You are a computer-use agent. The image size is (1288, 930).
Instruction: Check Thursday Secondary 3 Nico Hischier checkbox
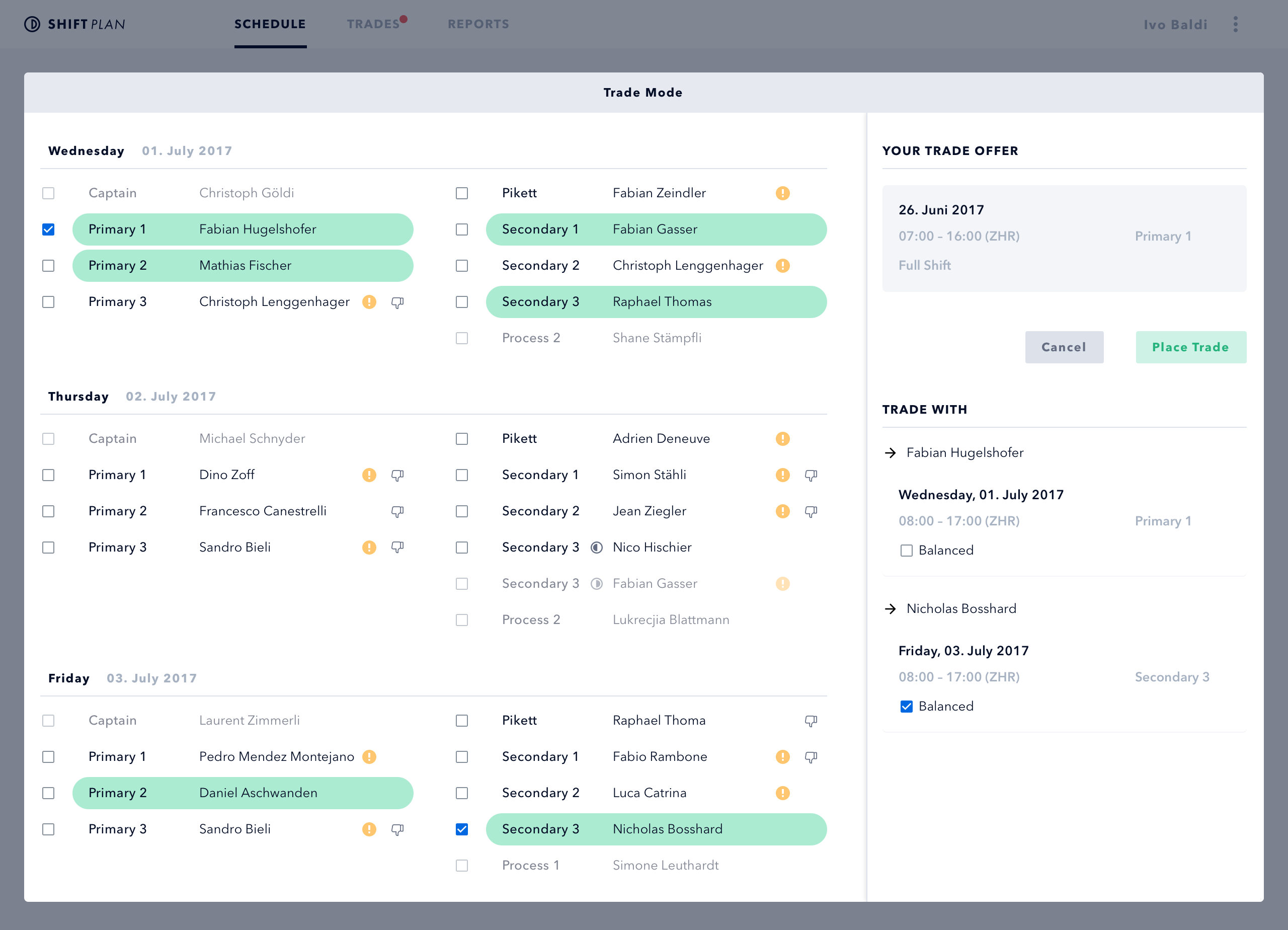(462, 548)
